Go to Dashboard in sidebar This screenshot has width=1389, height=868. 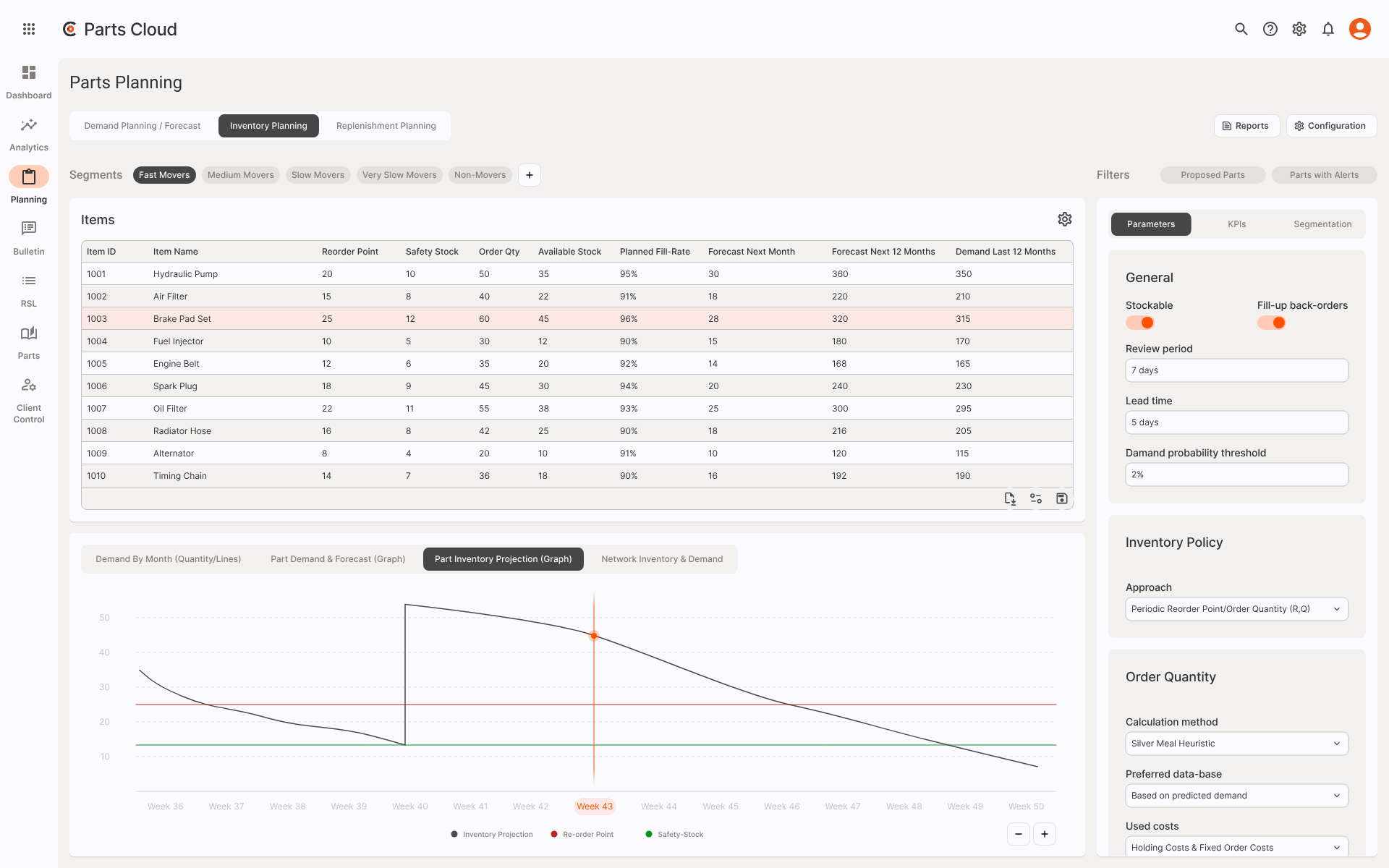click(x=29, y=82)
